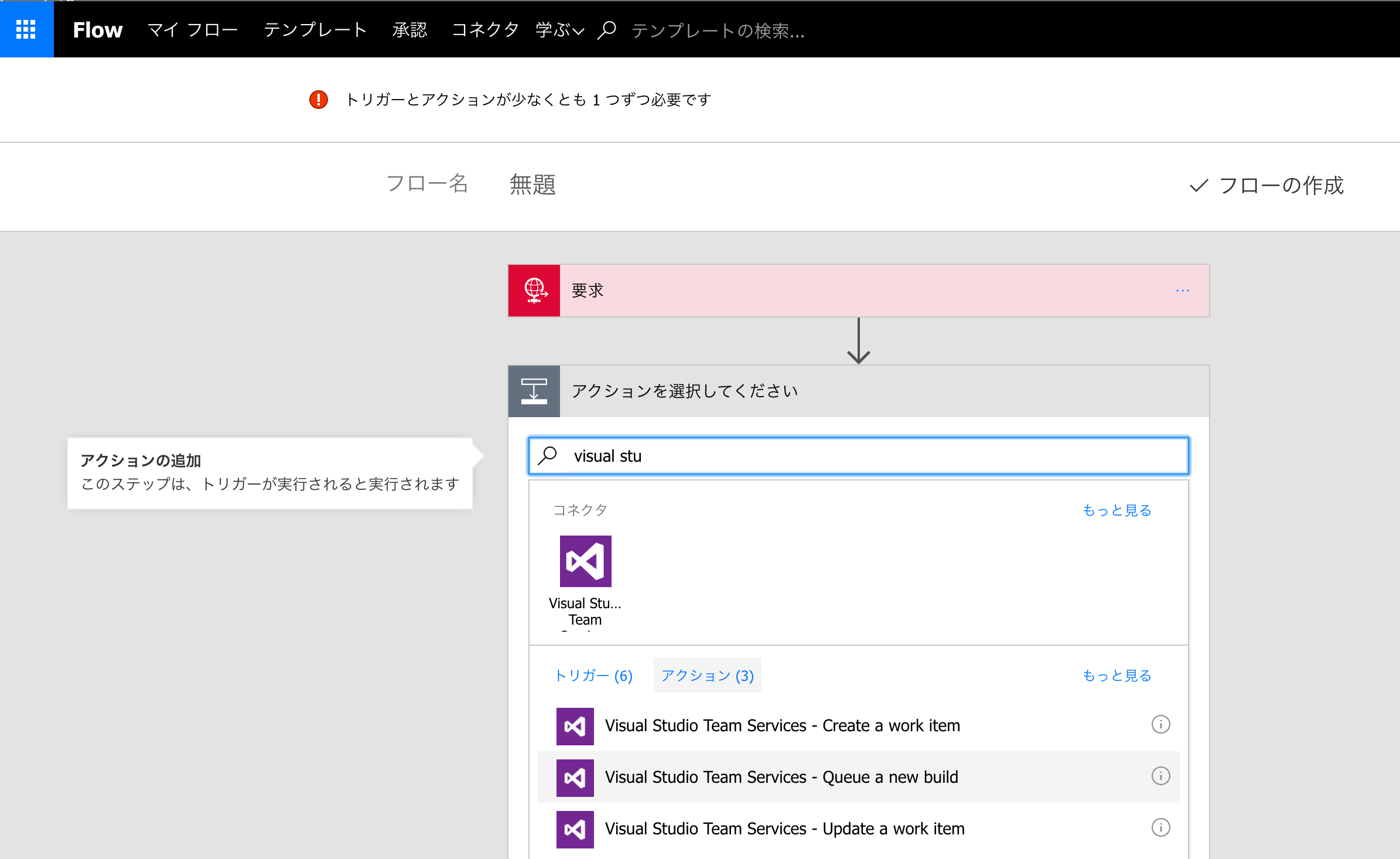Open コネクタ page
The height and width of the screenshot is (859, 1400).
486,30
